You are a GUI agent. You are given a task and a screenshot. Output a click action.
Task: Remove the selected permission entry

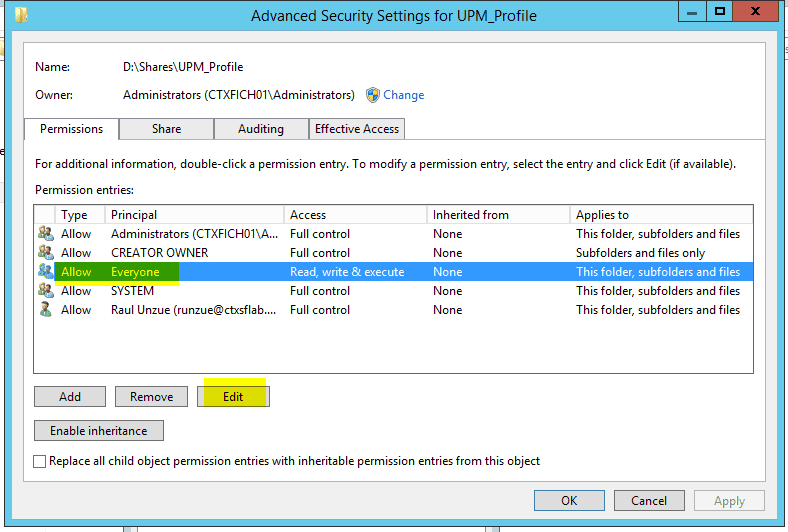click(151, 397)
